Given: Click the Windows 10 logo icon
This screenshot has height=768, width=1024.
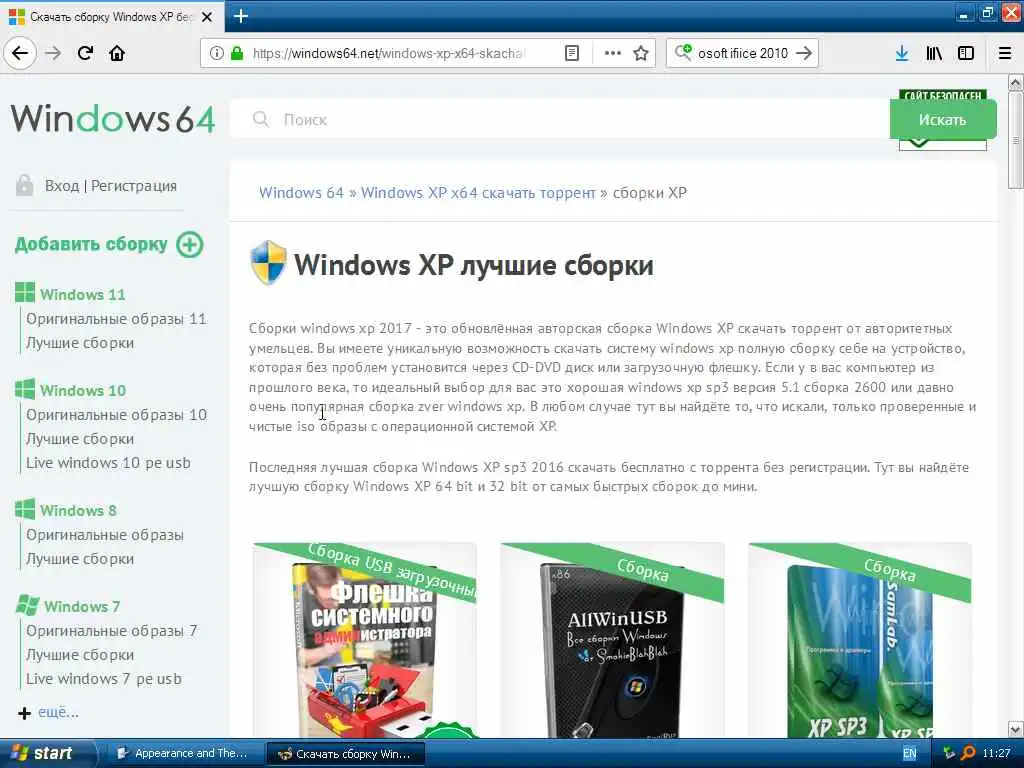Looking at the screenshot, I should pos(25,389).
